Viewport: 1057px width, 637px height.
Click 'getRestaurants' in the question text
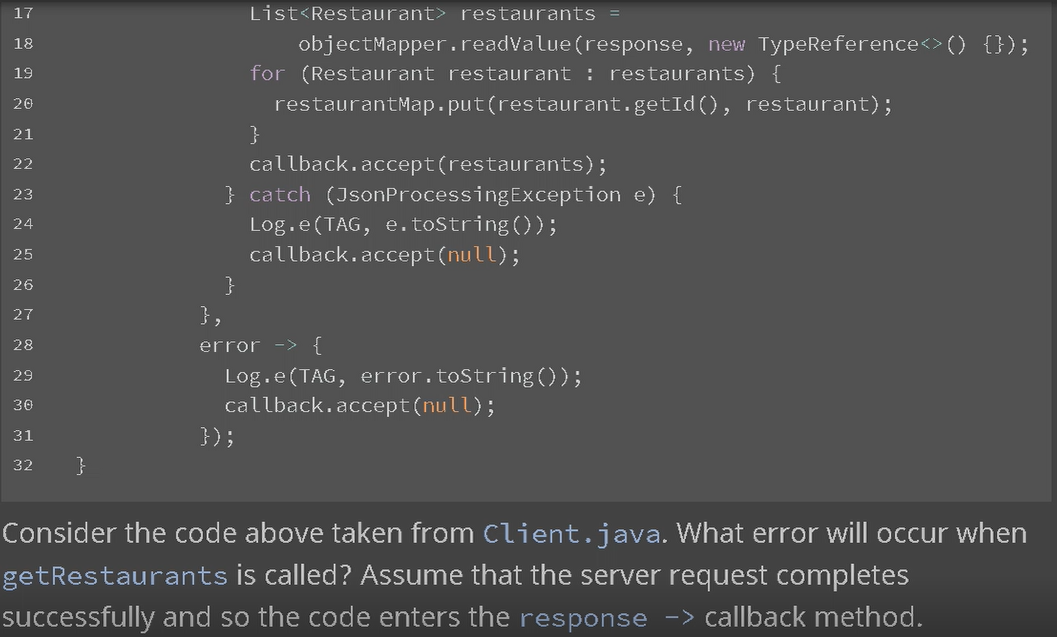point(115,576)
